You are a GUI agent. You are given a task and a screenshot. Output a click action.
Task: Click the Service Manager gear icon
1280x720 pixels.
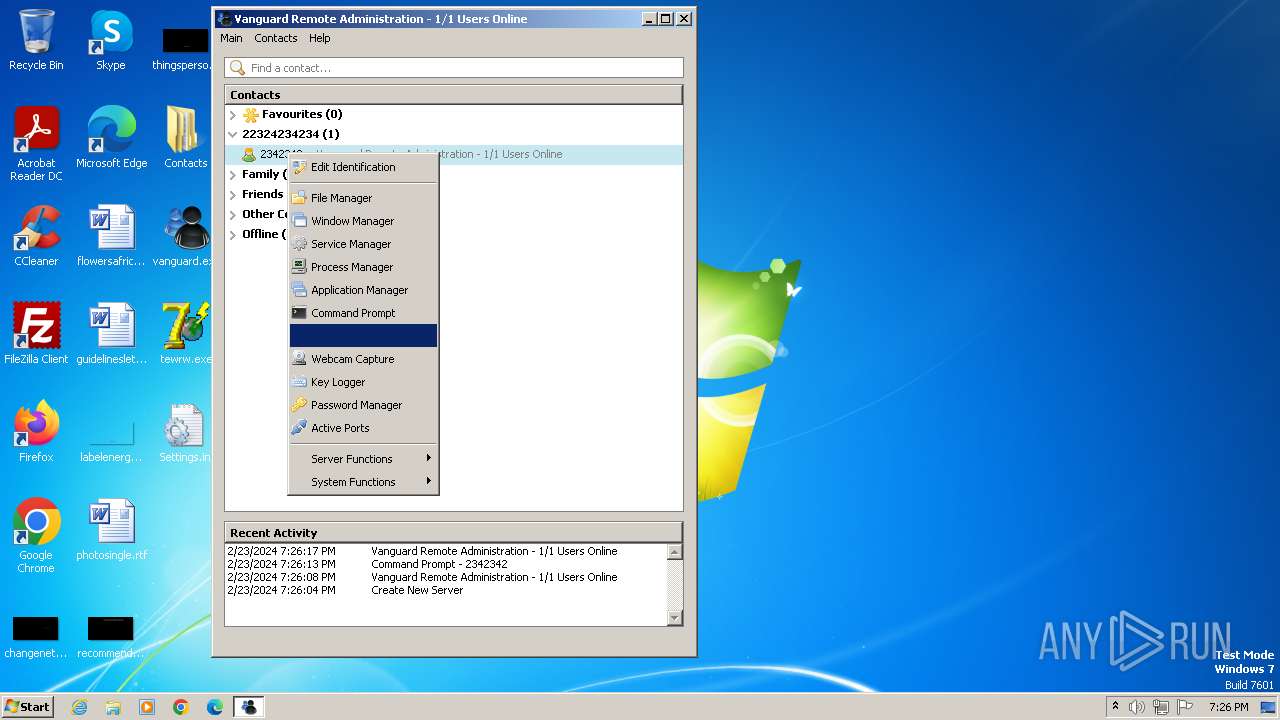tap(299, 244)
